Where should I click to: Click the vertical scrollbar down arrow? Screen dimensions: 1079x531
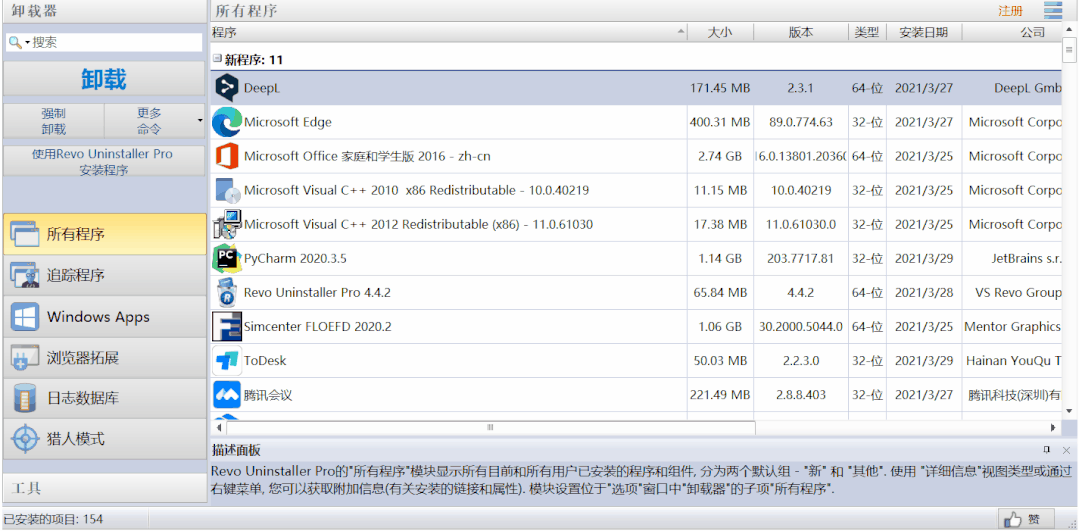(1069, 411)
